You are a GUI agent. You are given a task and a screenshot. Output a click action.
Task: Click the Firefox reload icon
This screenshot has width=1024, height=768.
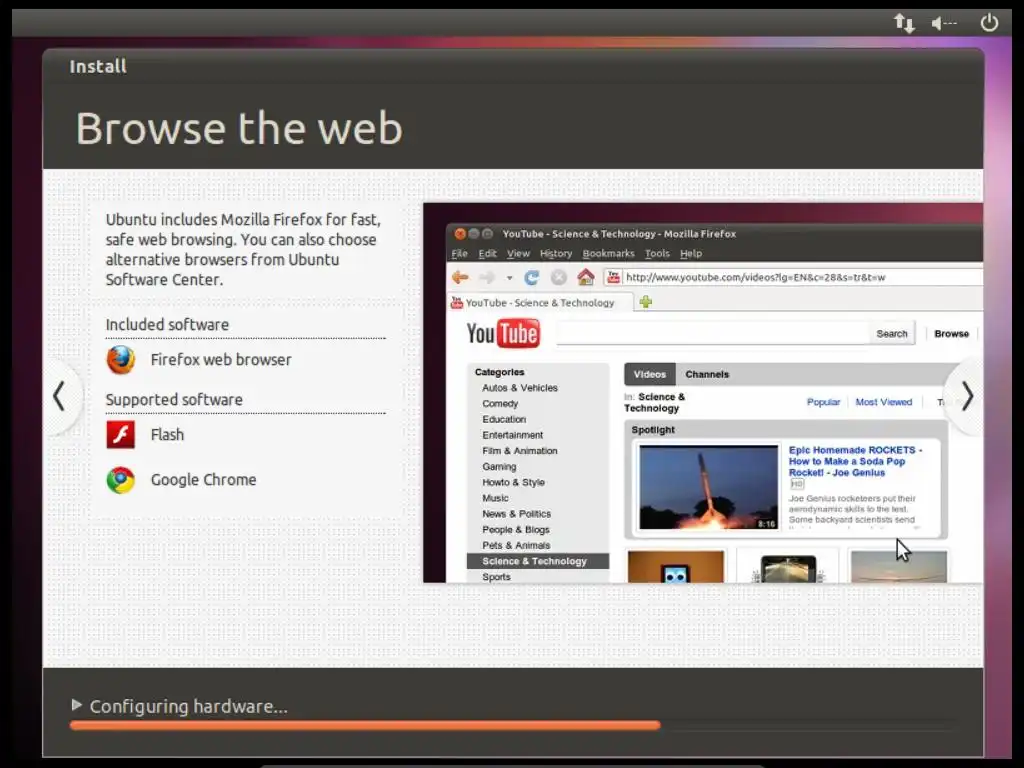532,278
